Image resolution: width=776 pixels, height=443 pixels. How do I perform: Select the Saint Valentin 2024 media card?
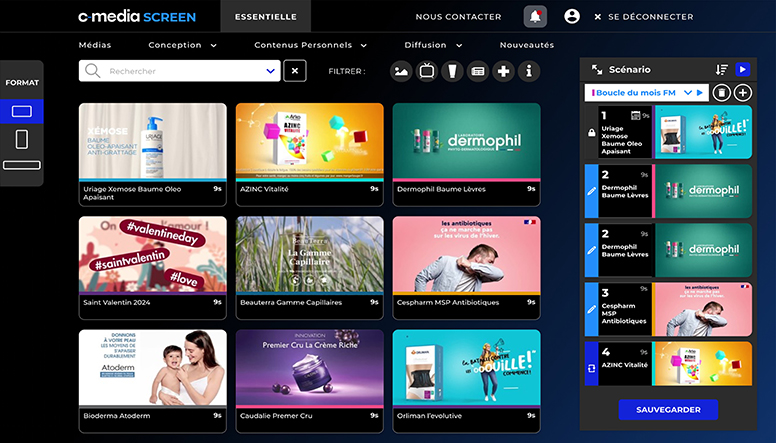(152, 268)
